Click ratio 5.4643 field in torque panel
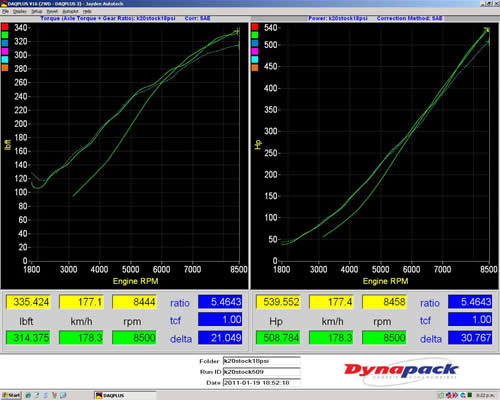 220,302
